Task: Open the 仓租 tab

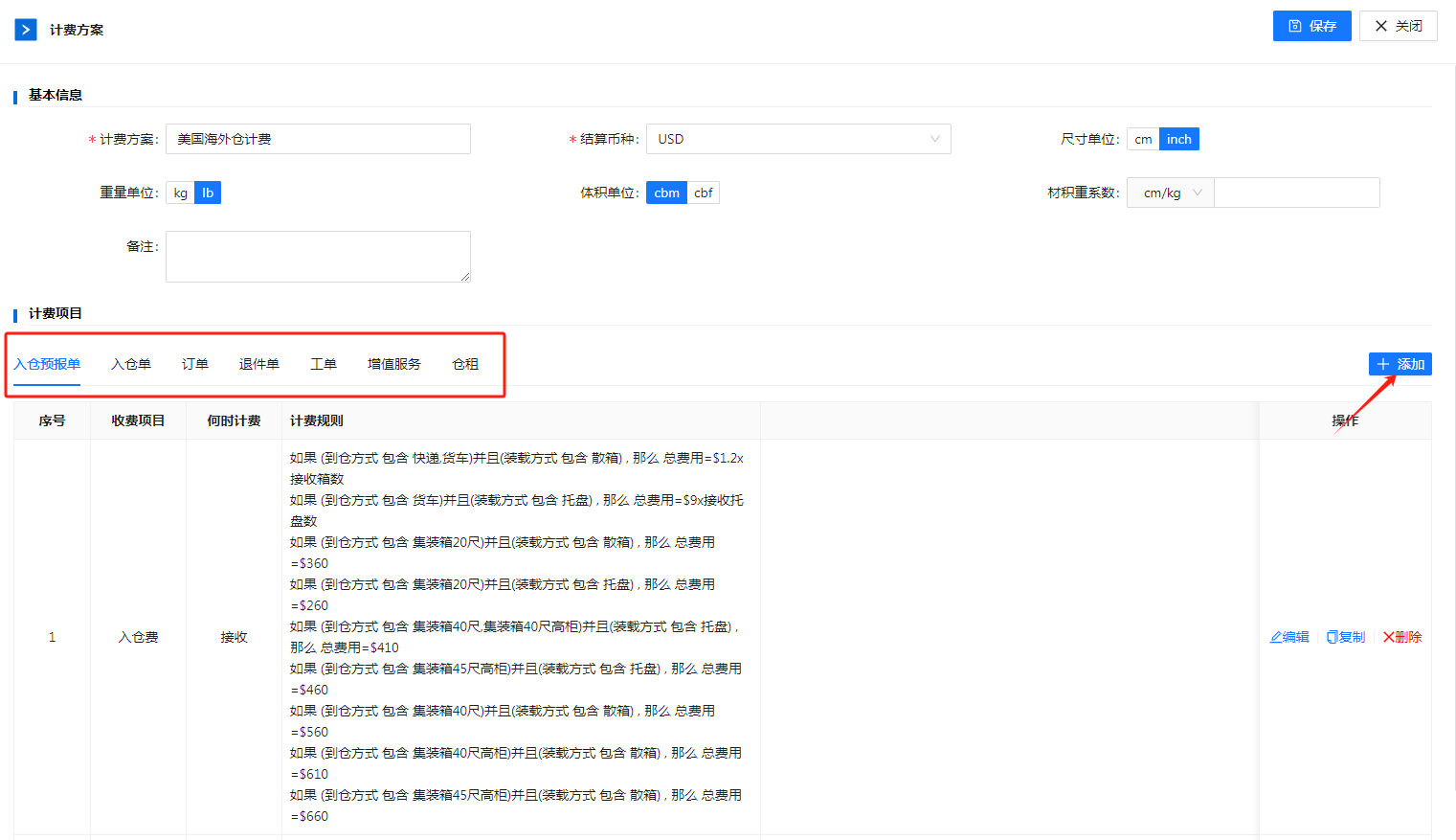Action: pos(465,364)
